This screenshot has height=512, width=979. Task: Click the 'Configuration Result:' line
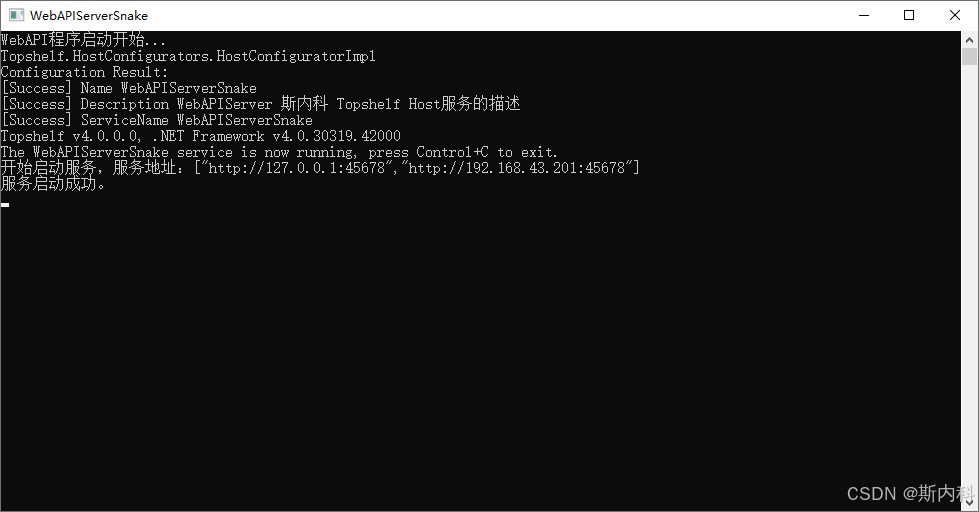pyautogui.click(x=84, y=72)
